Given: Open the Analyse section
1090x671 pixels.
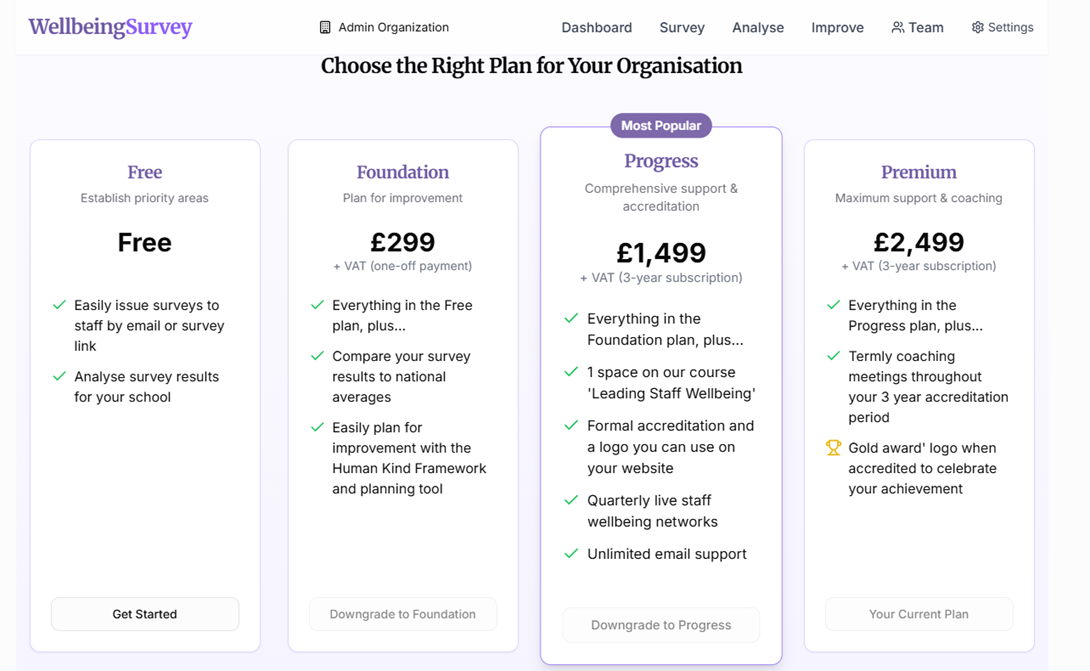Looking at the screenshot, I should (x=758, y=27).
